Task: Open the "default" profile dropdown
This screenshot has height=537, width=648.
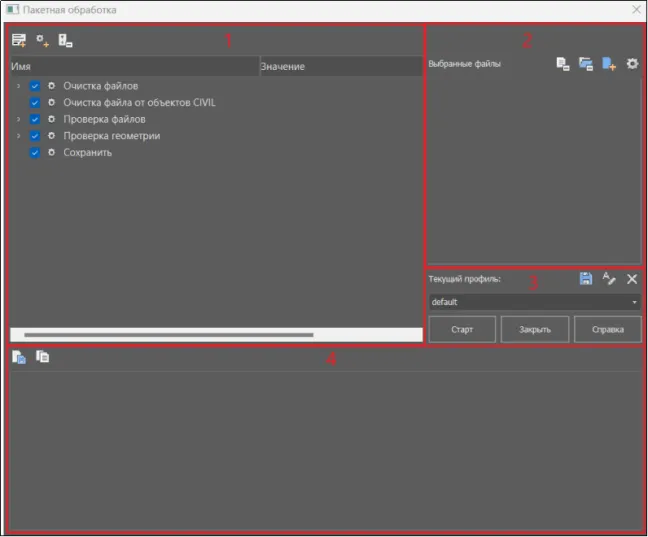Action: pos(535,302)
